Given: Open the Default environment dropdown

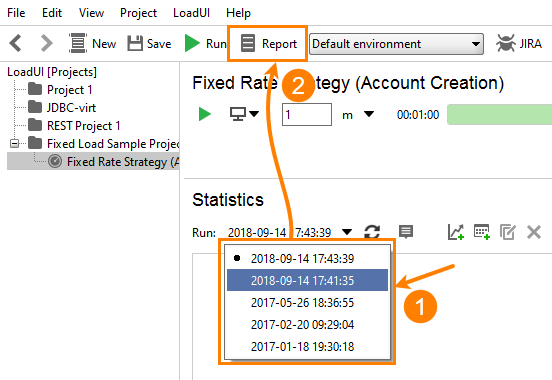Looking at the screenshot, I should click(396, 44).
